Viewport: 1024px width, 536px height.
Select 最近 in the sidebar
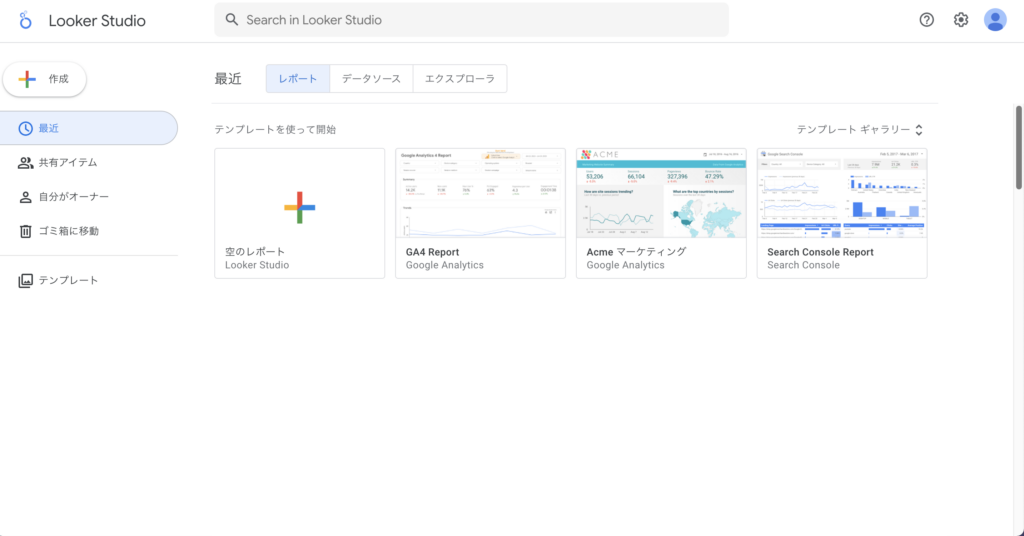point(89,128)
